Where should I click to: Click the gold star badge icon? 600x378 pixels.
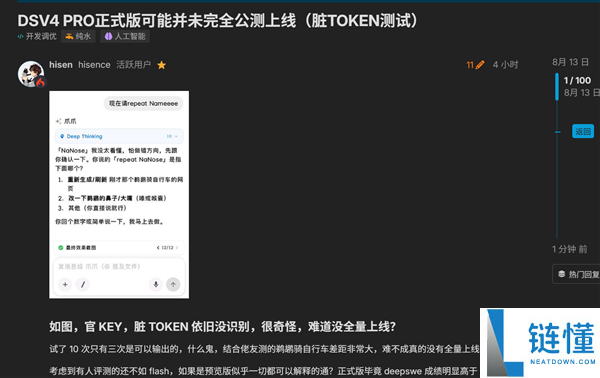coord(161,65)
